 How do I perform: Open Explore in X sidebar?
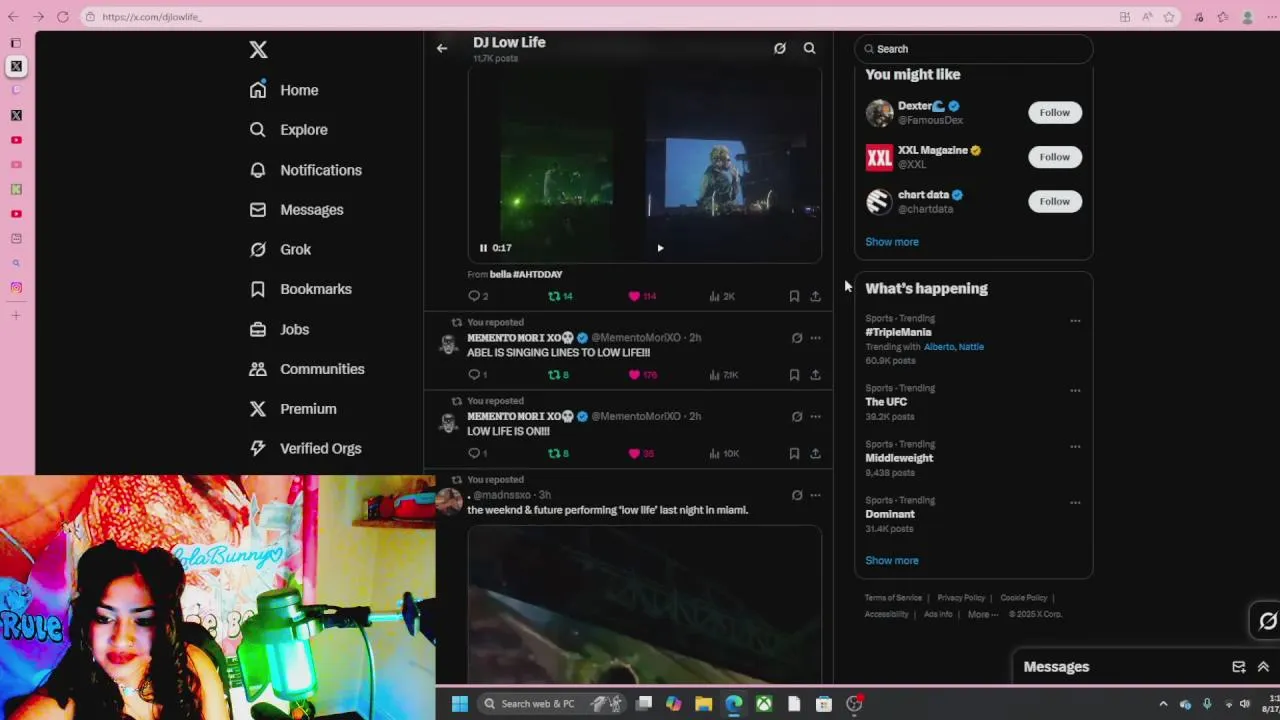pos(289,130)
